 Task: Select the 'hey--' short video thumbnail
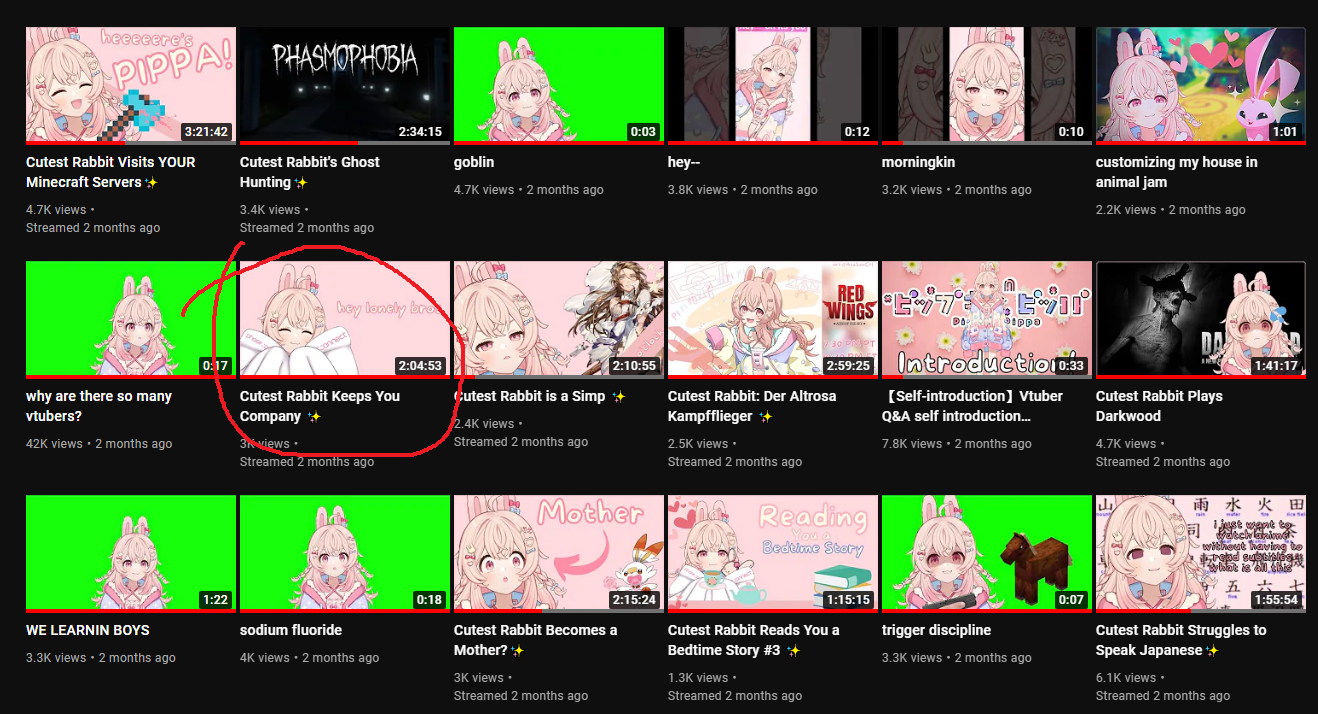pyautogui.click(x=773, y=86)
